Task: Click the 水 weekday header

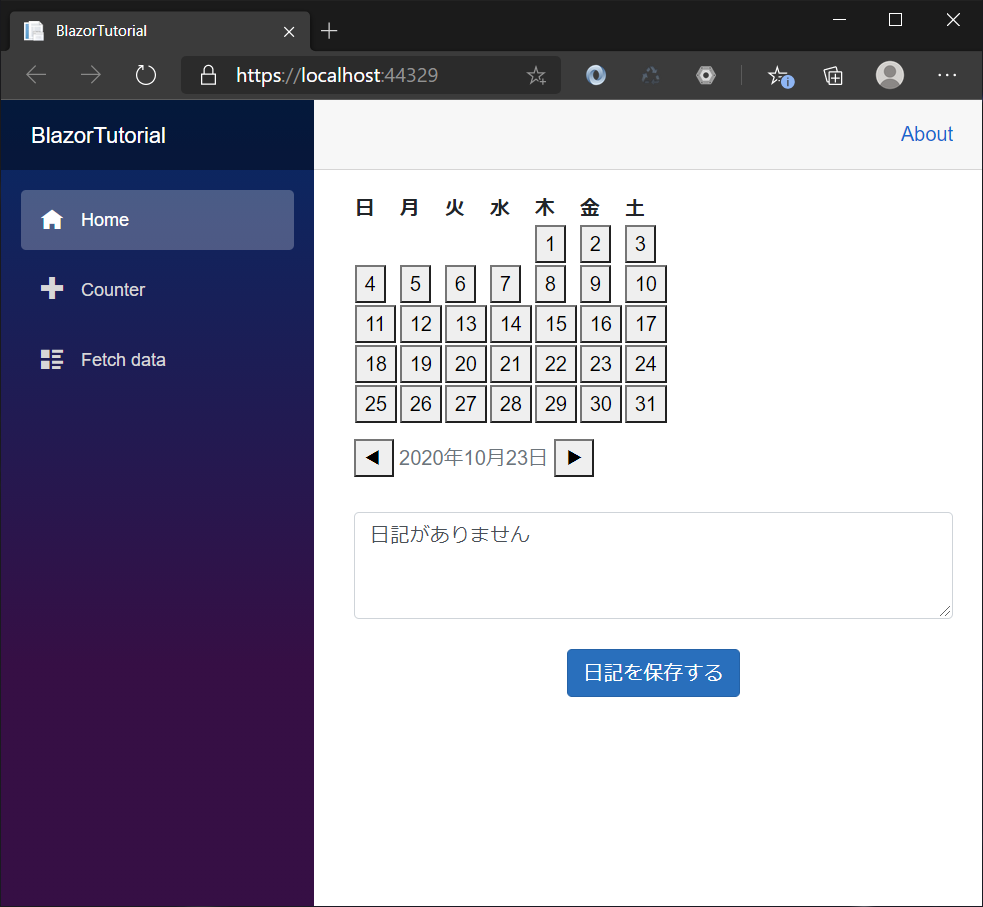Action: coord(500,207)
